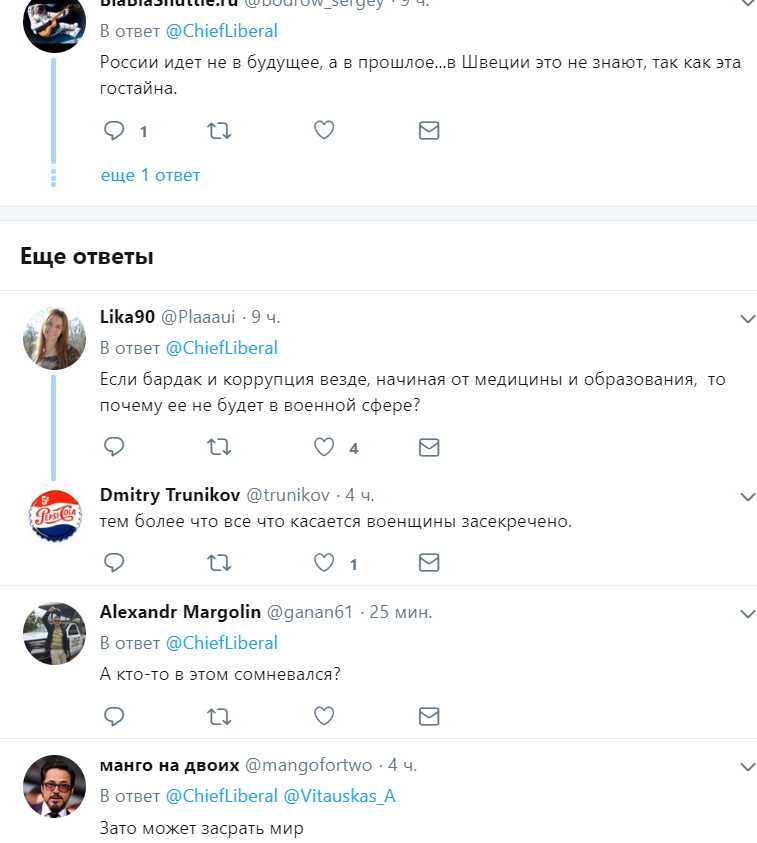Image resolution: width=757 pixels, height=843 pixels.
Task: Expand more menu on Alexandr Margolin's tweet
Action: [x=747, y=613]
